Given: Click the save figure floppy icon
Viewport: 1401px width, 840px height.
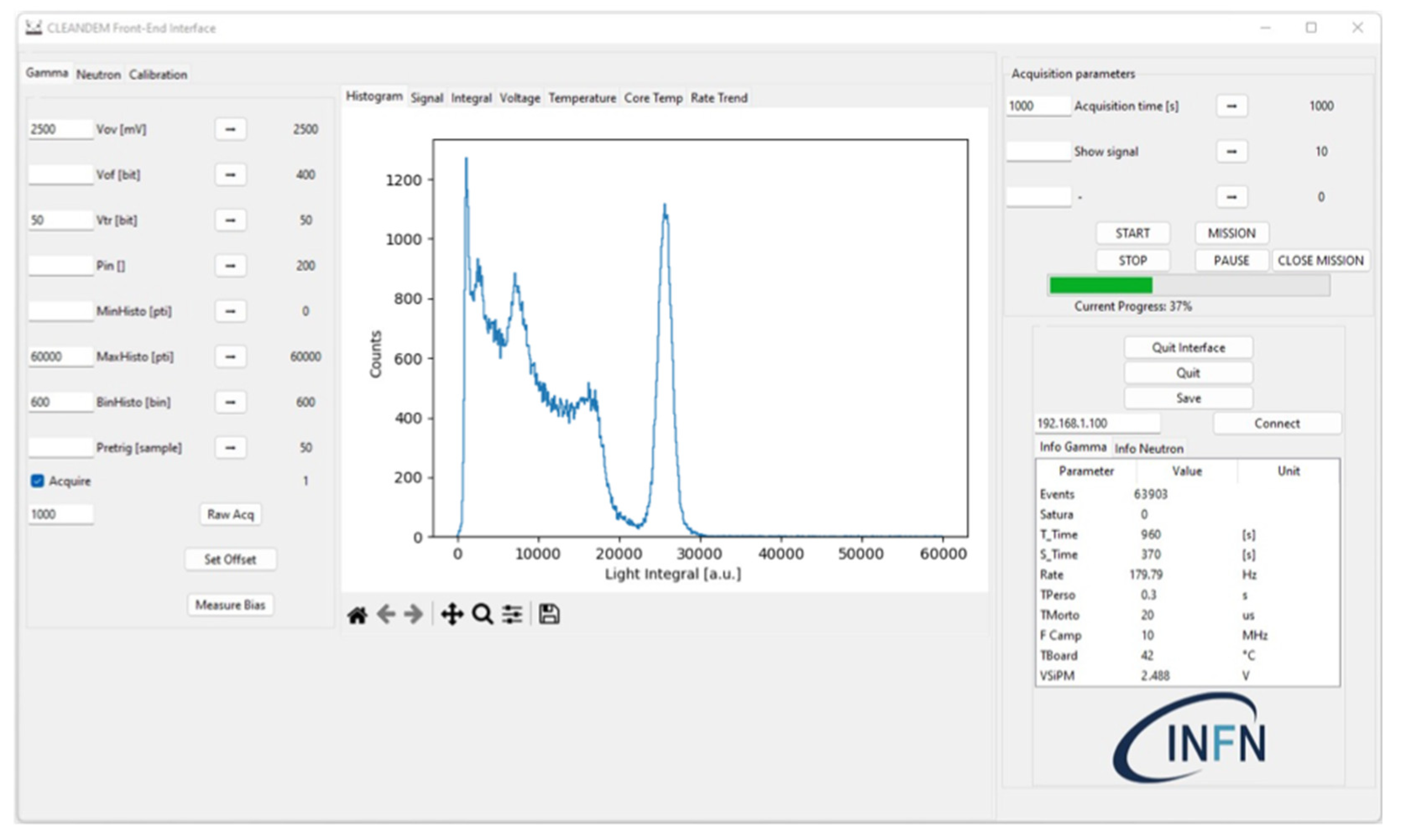Looking at the screenshot, I should point(549,614).
